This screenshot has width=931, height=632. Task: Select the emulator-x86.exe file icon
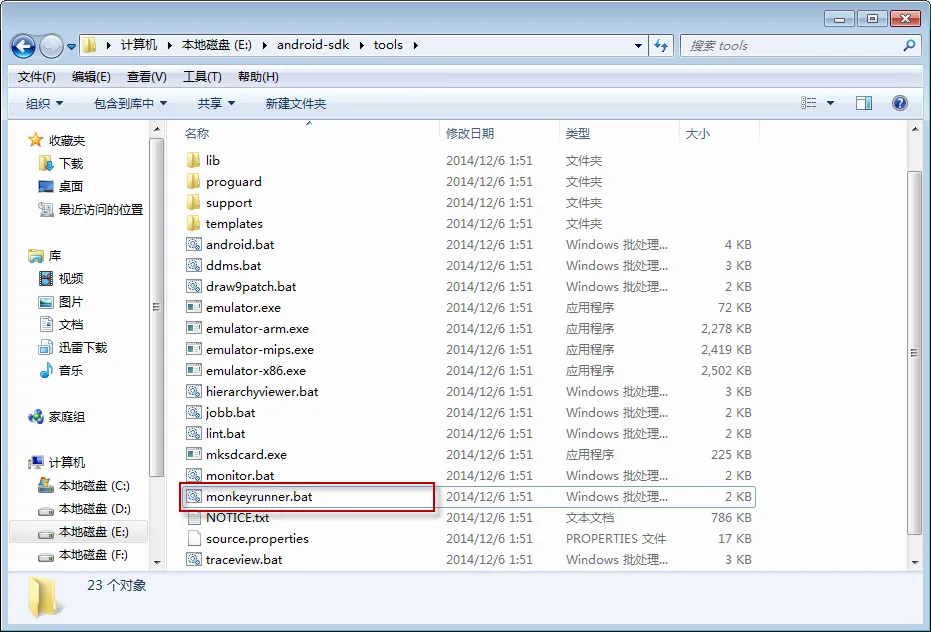click(x=194, y=370)
